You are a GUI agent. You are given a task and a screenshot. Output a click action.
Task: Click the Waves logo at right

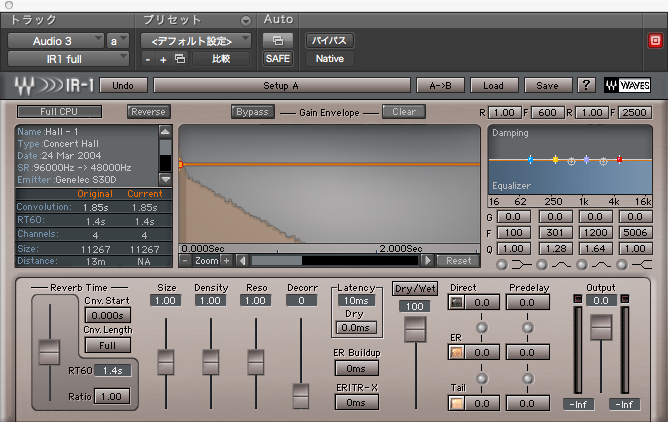[x=627, y=85]
